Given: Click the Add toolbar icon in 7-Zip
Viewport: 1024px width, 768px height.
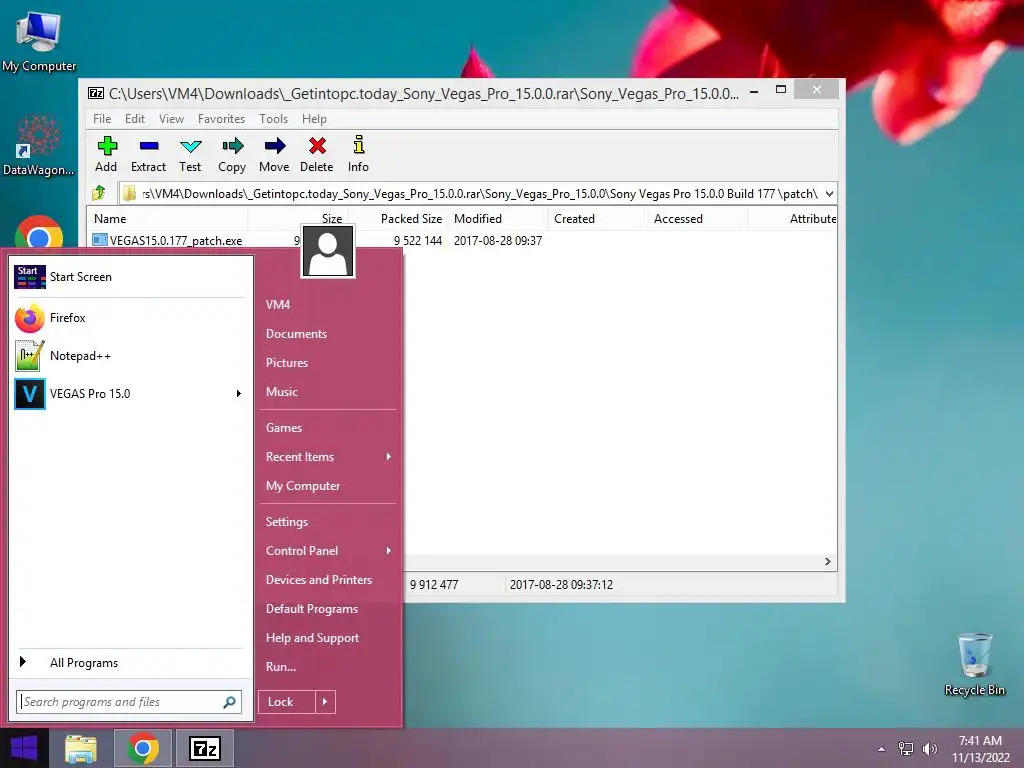Looking at the screenshot, I should click(x=106, y=154).
